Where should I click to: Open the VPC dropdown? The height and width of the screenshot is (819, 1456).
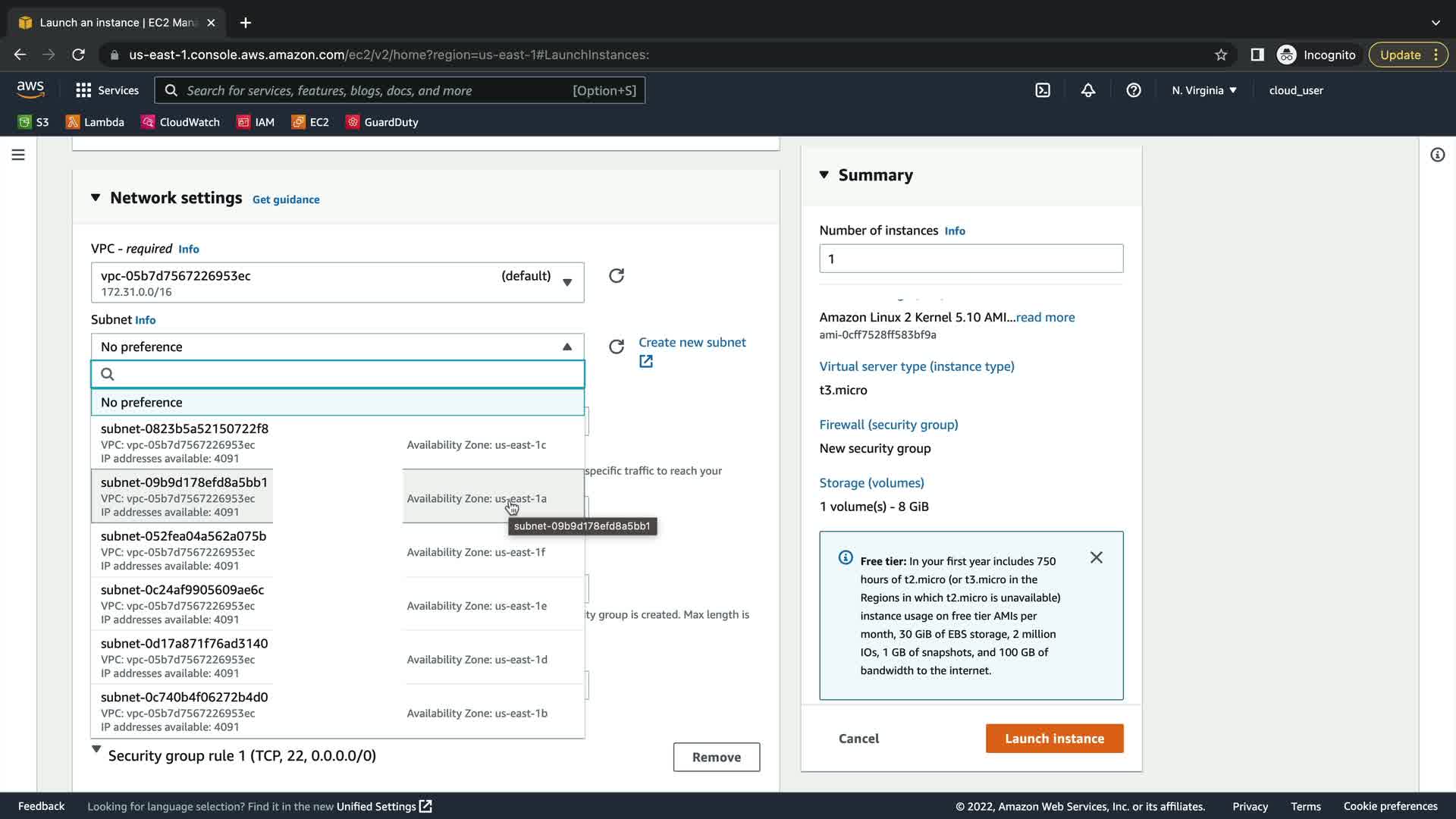tap(337, 283)
